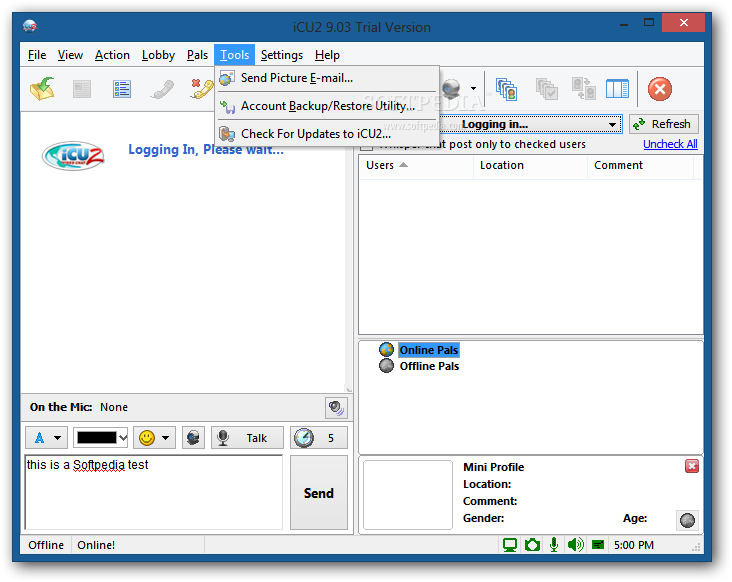Click the stacked user photos toolbar icon
This screenshot has width=732, height=582.
tap(507, 89)
